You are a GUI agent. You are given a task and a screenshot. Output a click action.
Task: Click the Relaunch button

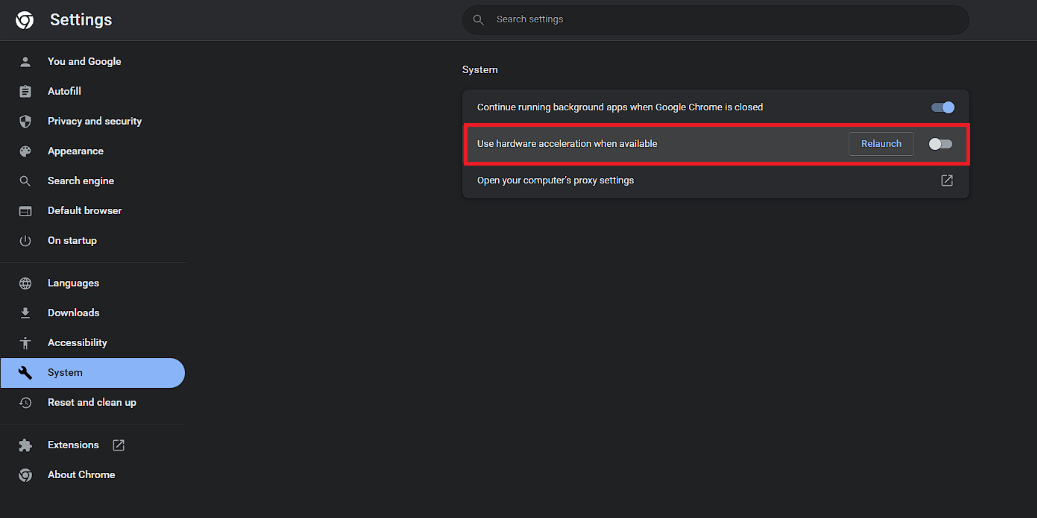881,144
